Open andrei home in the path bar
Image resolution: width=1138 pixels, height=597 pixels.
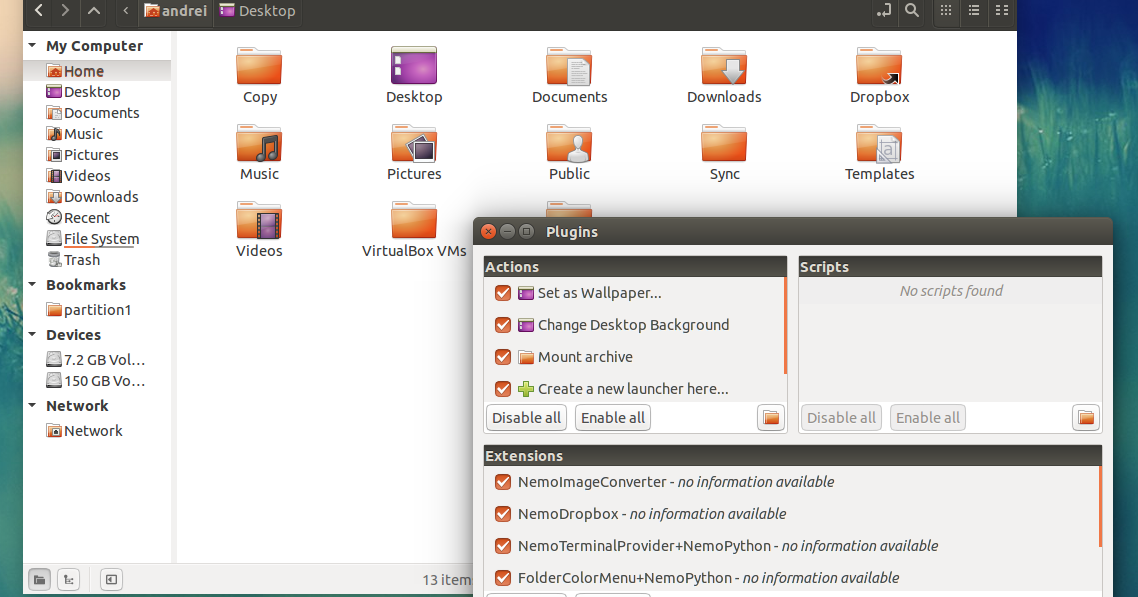176,13
